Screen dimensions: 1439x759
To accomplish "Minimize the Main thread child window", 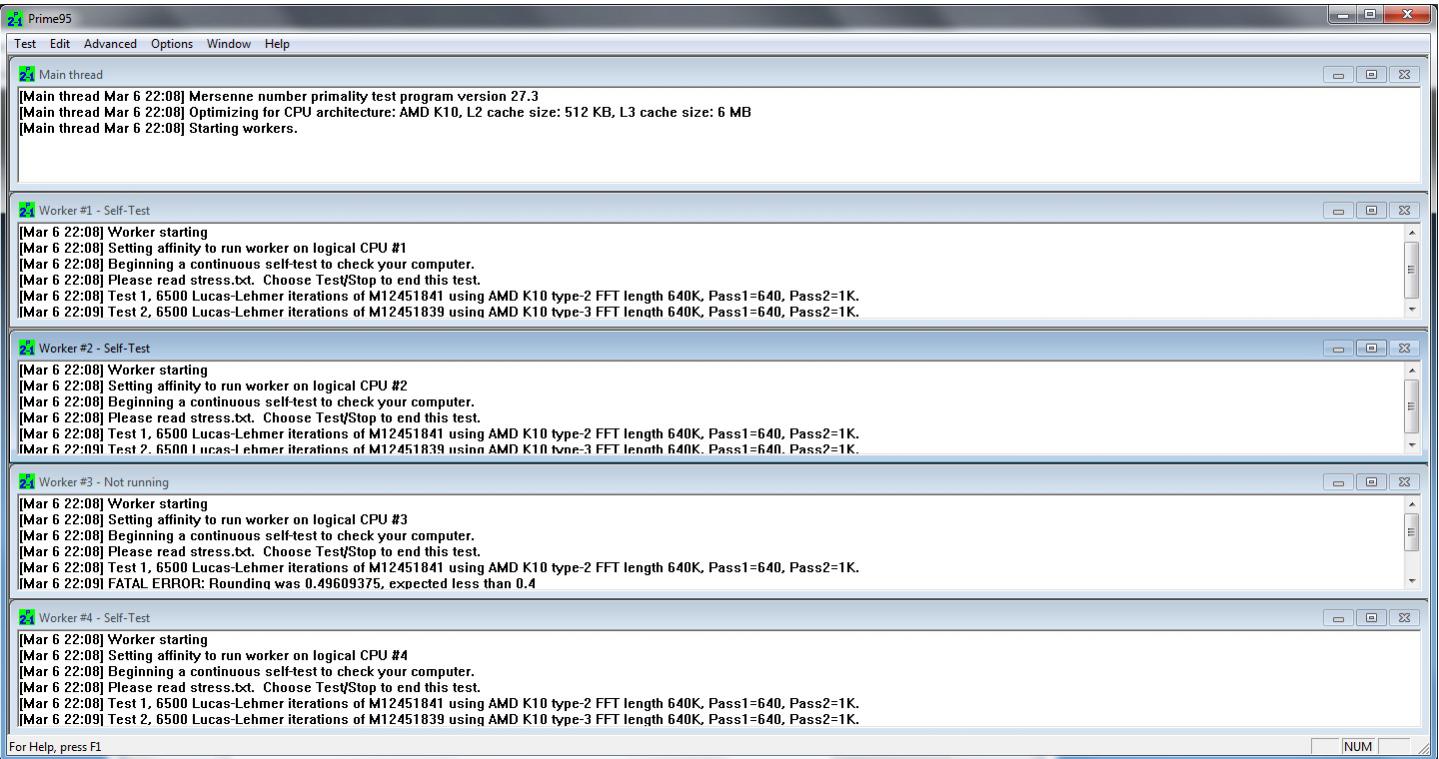I will click(x=1337, y=75).
